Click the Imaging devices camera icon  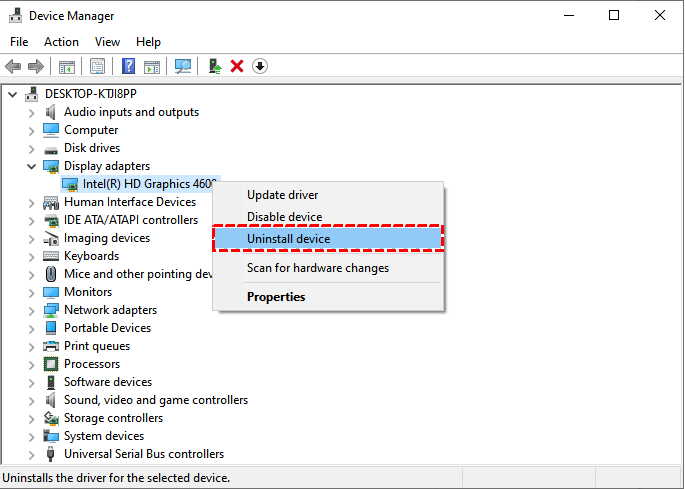tap(51, 238)
